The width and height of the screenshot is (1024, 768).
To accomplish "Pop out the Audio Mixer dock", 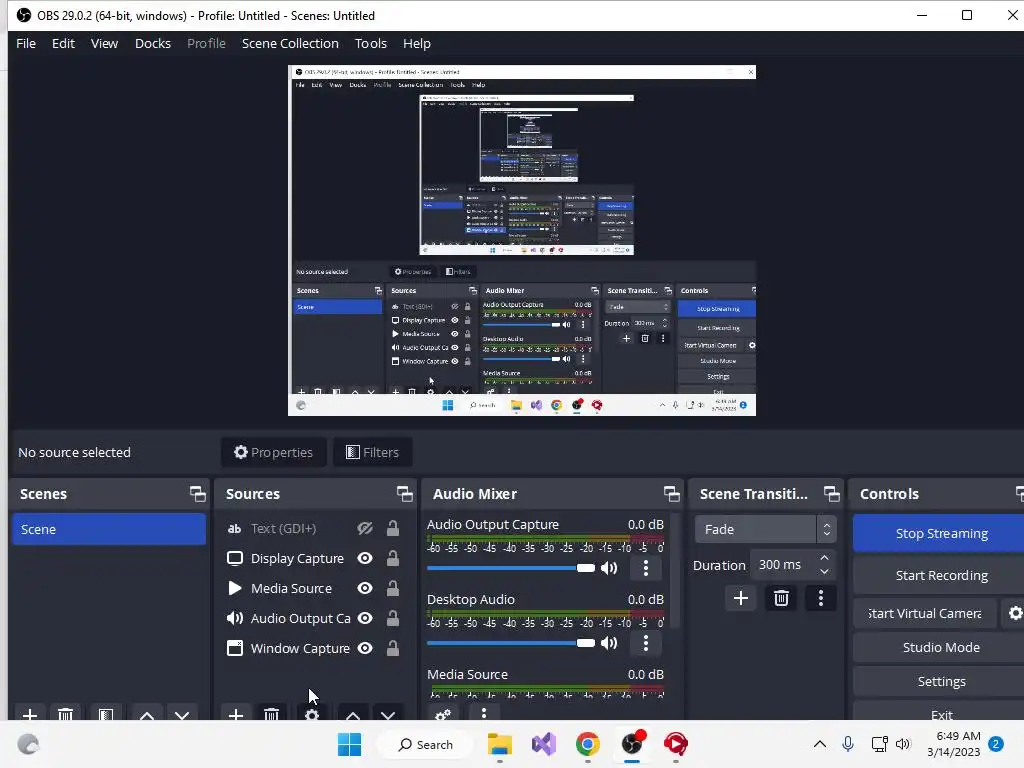I will click(x=671, y=494).
